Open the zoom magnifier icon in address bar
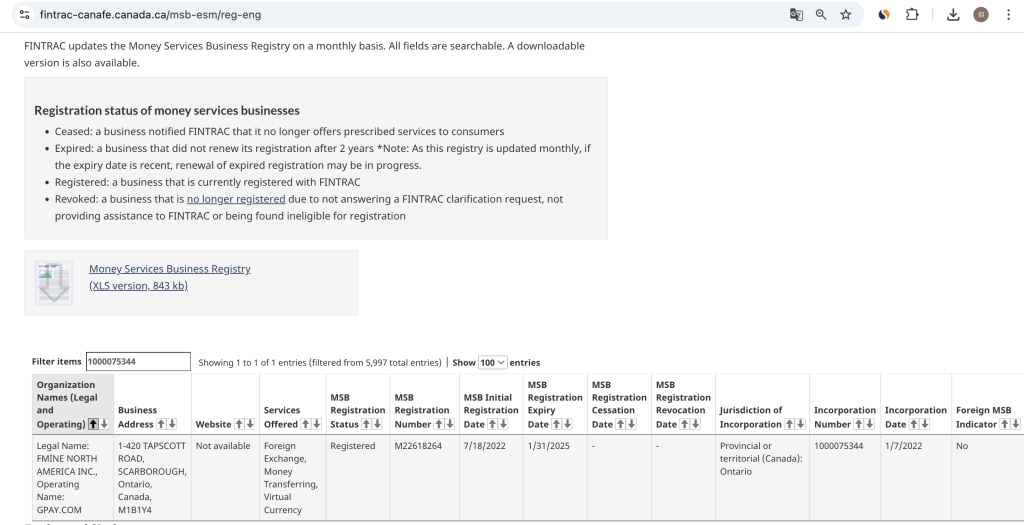This screenshot has height=525, width=1024. pos(821,15)
